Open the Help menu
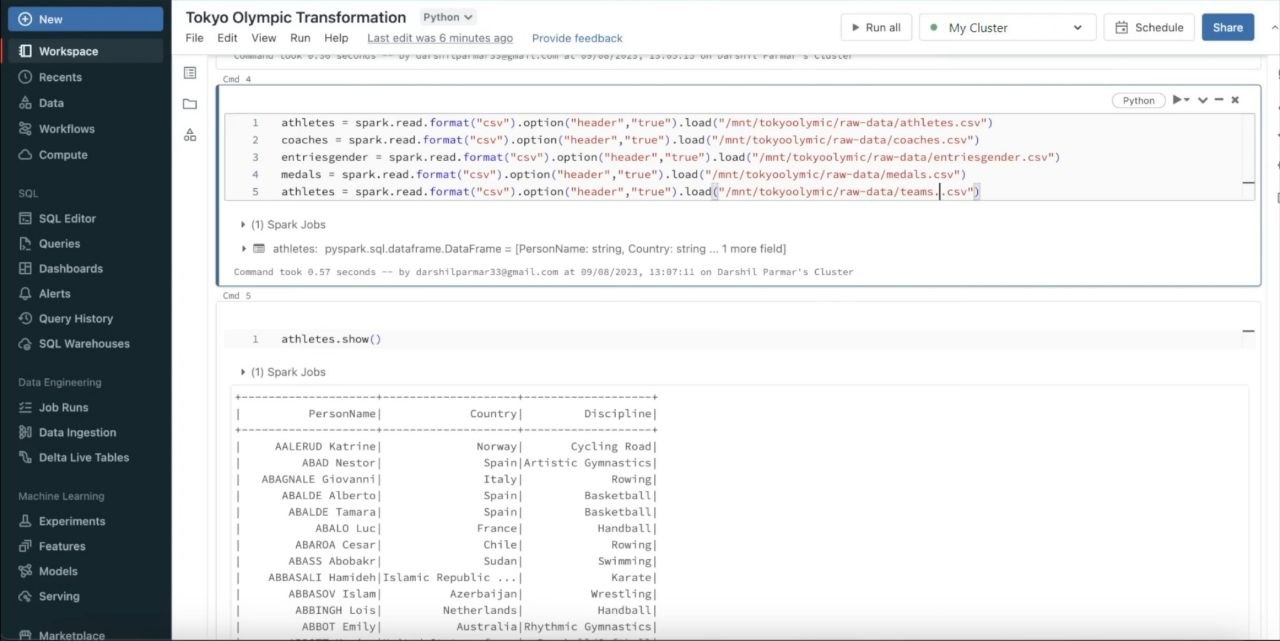This screenshot has height=641, width=1280. tap(337, 38)
